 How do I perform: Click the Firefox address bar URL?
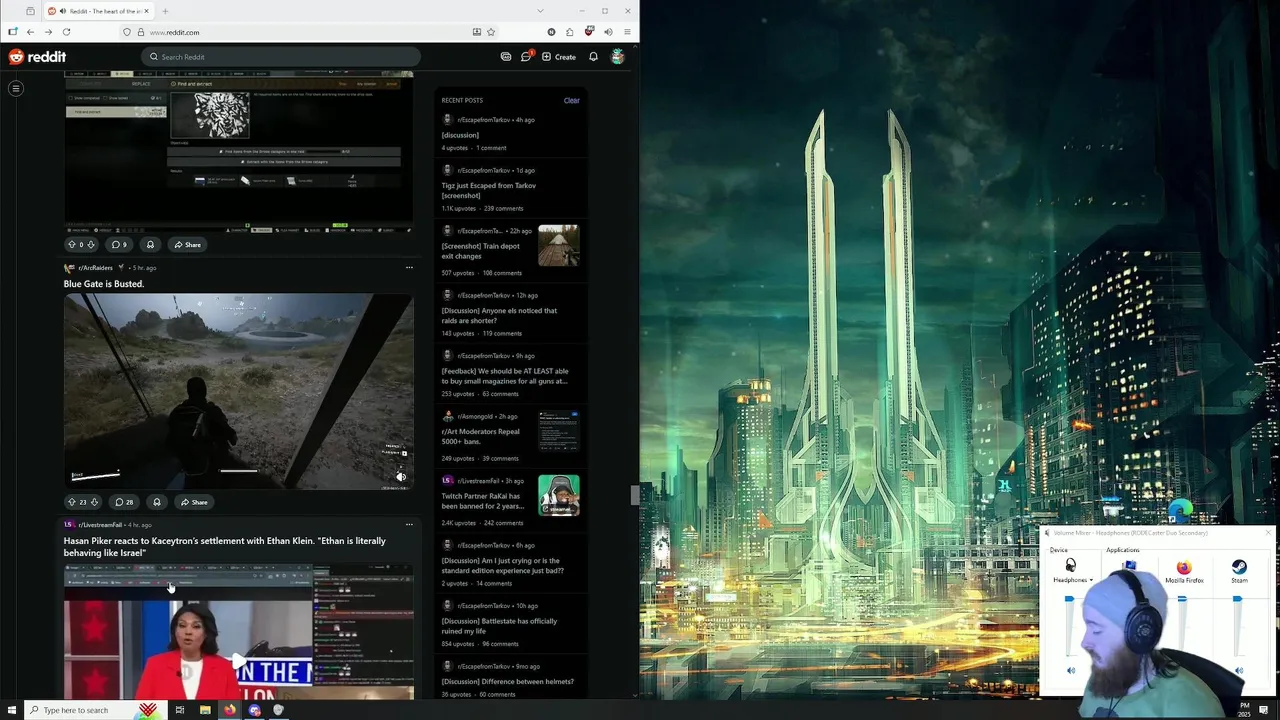pos(175,32)
